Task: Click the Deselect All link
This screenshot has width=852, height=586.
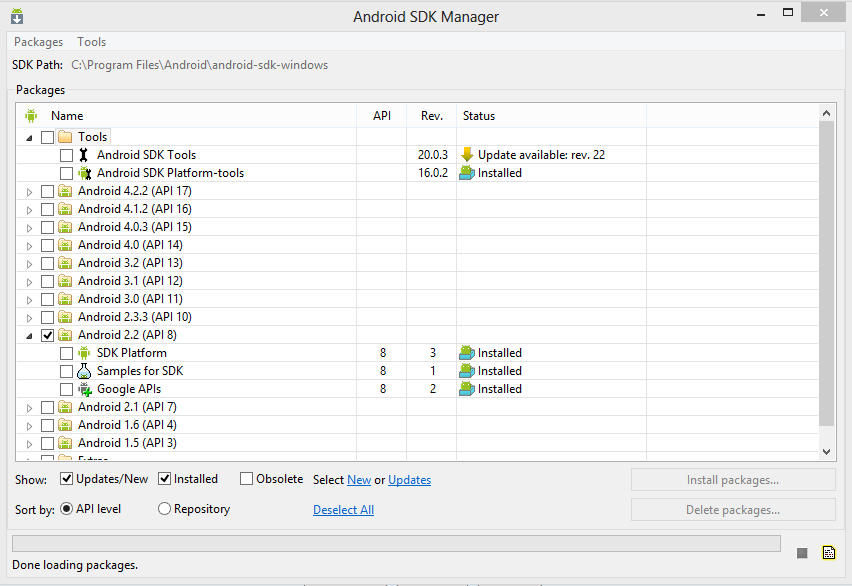Action: pos(343,510)
